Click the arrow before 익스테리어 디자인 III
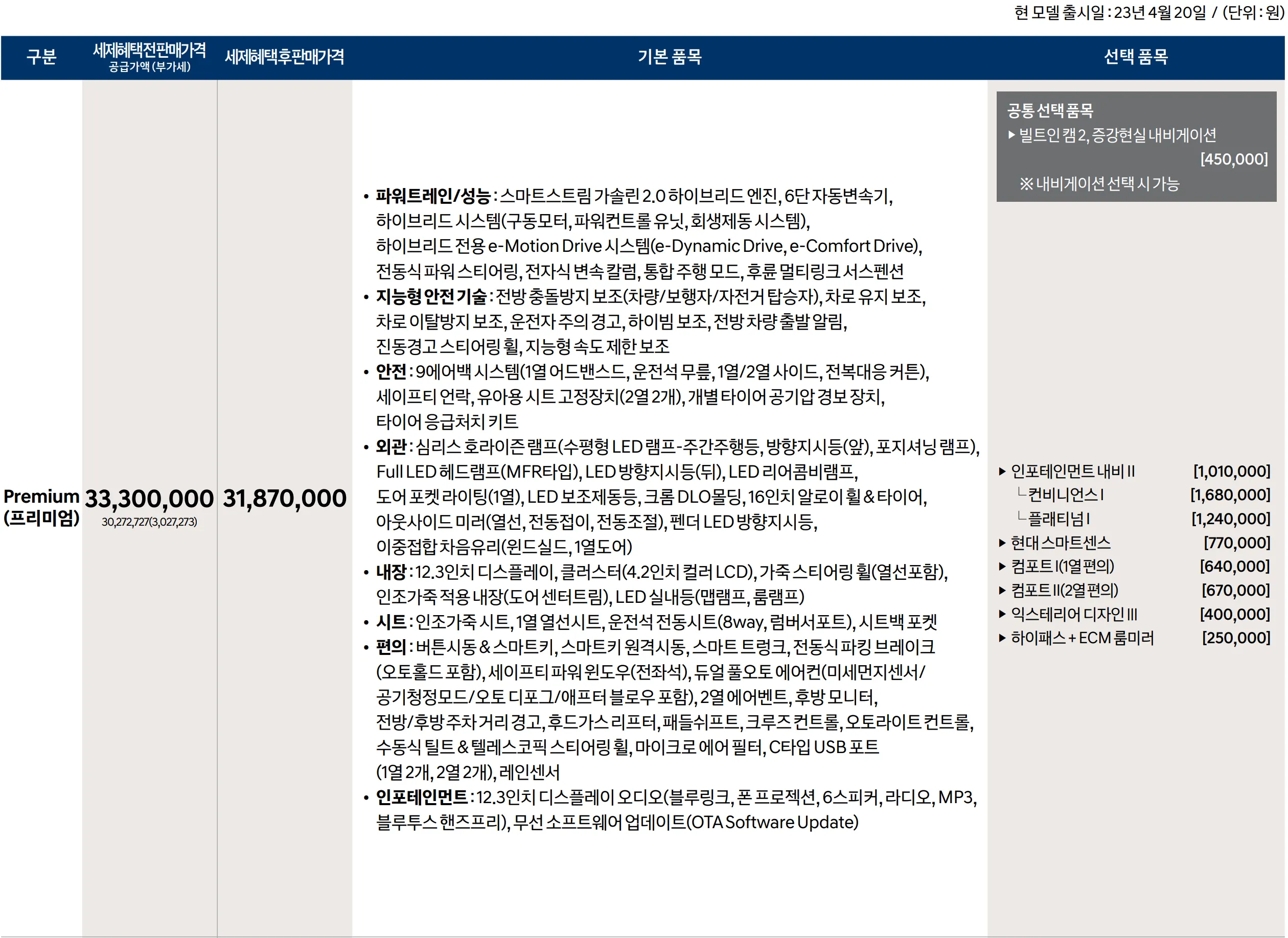Image resolution: width=1288 pixels, height=938 pixels. [1002, 615]
